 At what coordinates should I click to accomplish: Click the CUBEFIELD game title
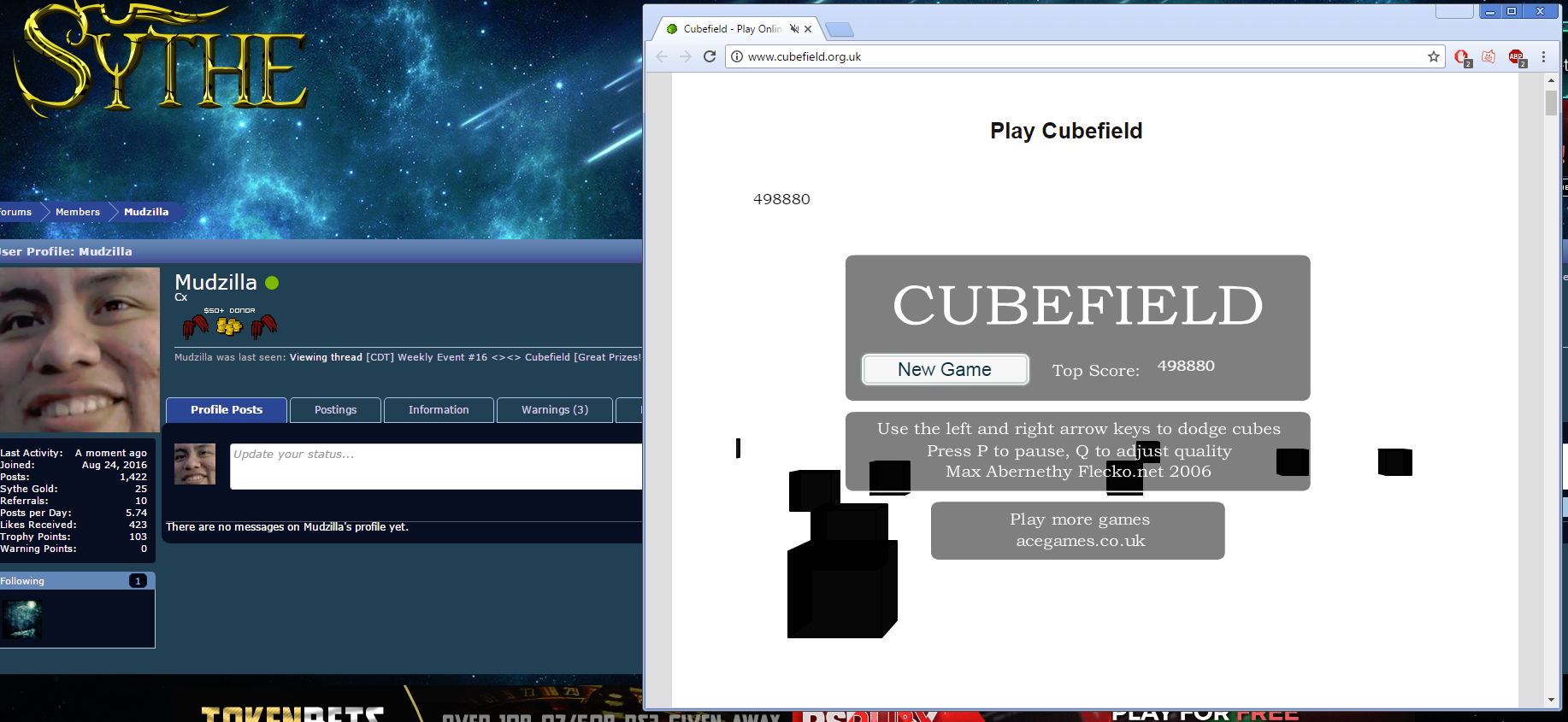click(x=1078, y=306)
